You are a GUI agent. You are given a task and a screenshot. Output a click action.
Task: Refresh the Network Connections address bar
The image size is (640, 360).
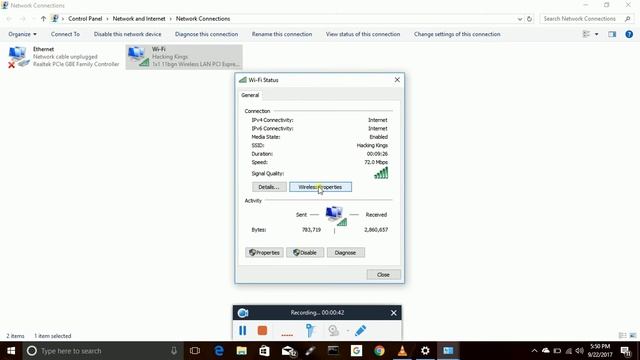(x=529, y=19)
